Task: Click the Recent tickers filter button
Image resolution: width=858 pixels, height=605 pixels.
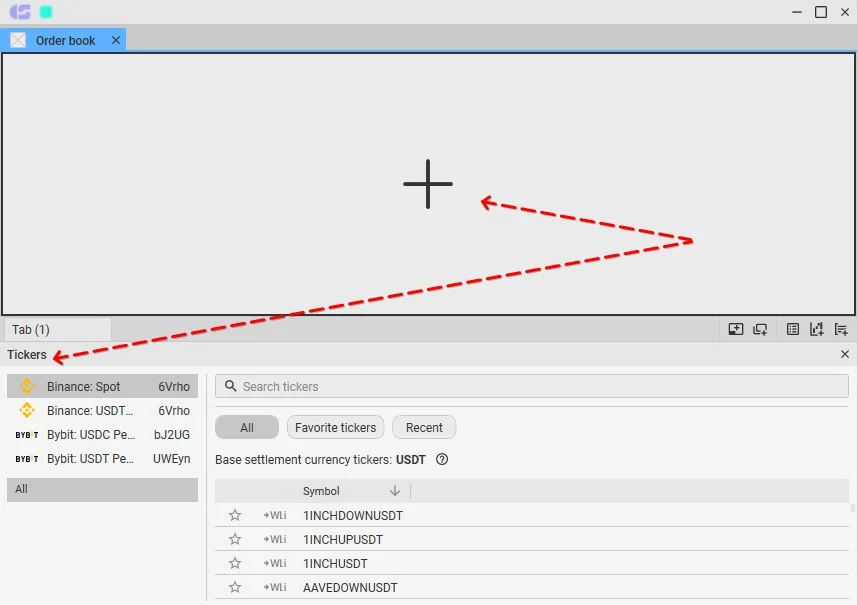Action: (x=424, y=428)
